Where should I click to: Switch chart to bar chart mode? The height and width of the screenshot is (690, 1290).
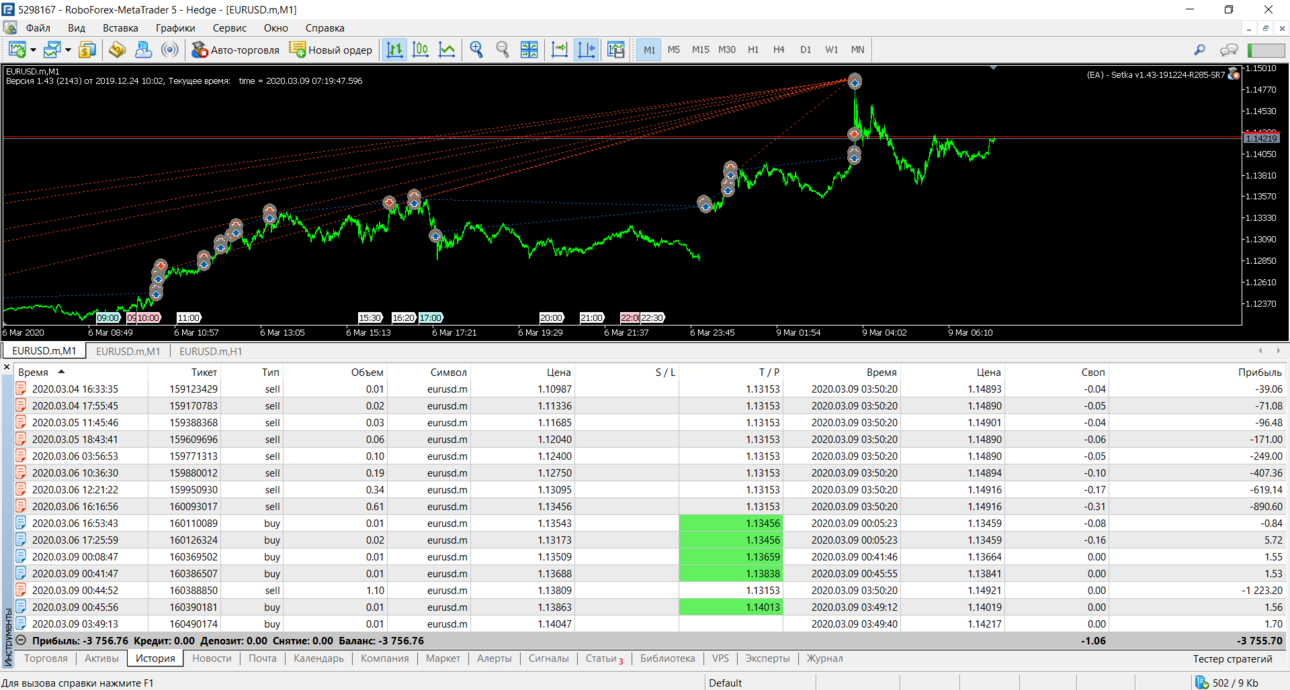[395, 49]
